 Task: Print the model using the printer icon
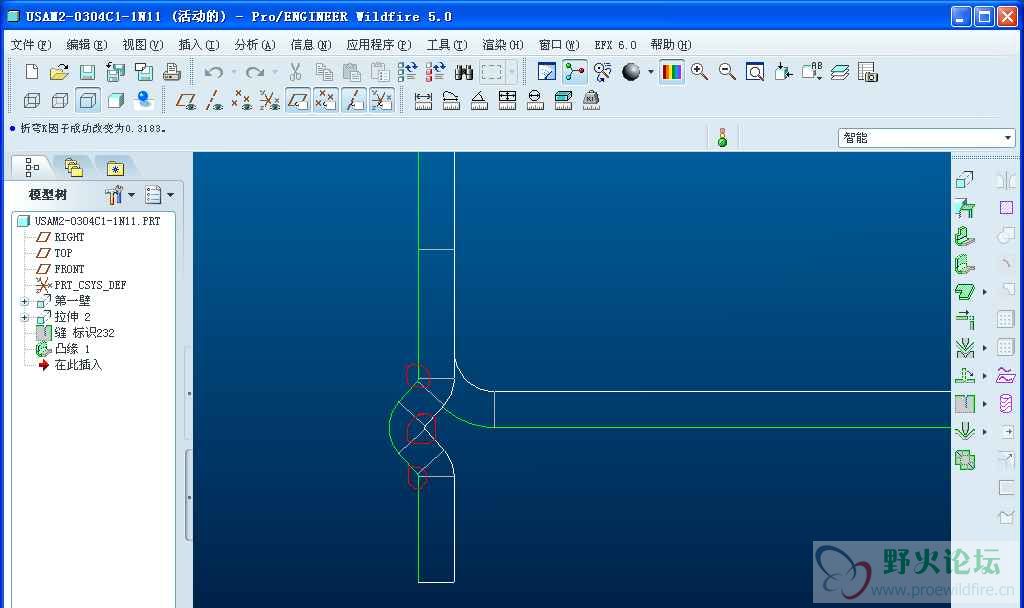click(172, 71)
